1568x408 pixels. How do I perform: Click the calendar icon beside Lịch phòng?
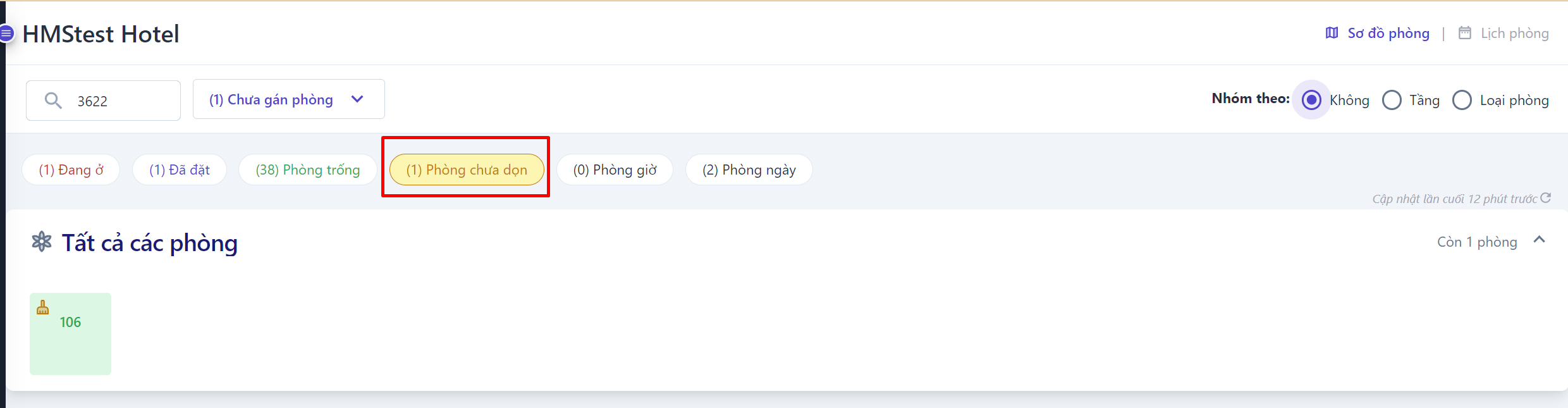(x=1464, y=33)
